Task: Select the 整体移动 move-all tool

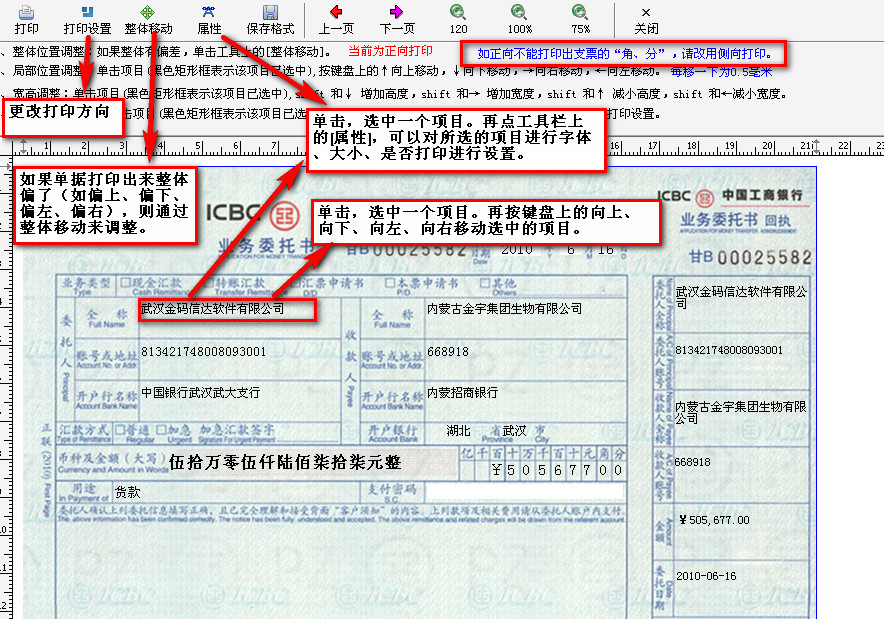Action: 148,20
